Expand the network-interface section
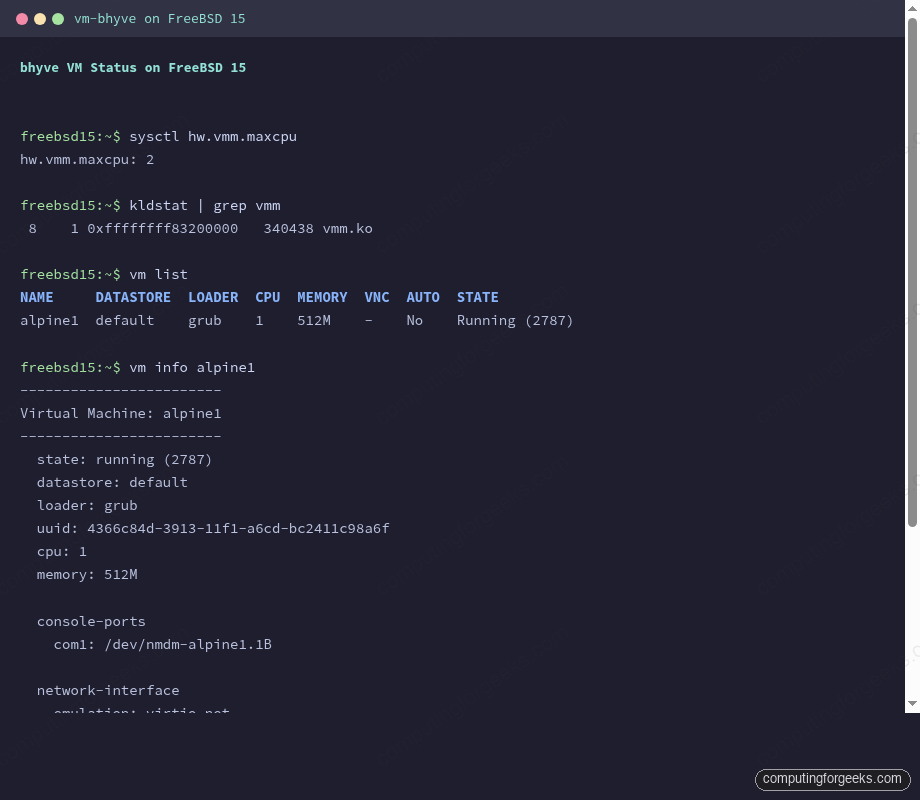This screenshot has height=800, width=920. click(x=108, y=690)
